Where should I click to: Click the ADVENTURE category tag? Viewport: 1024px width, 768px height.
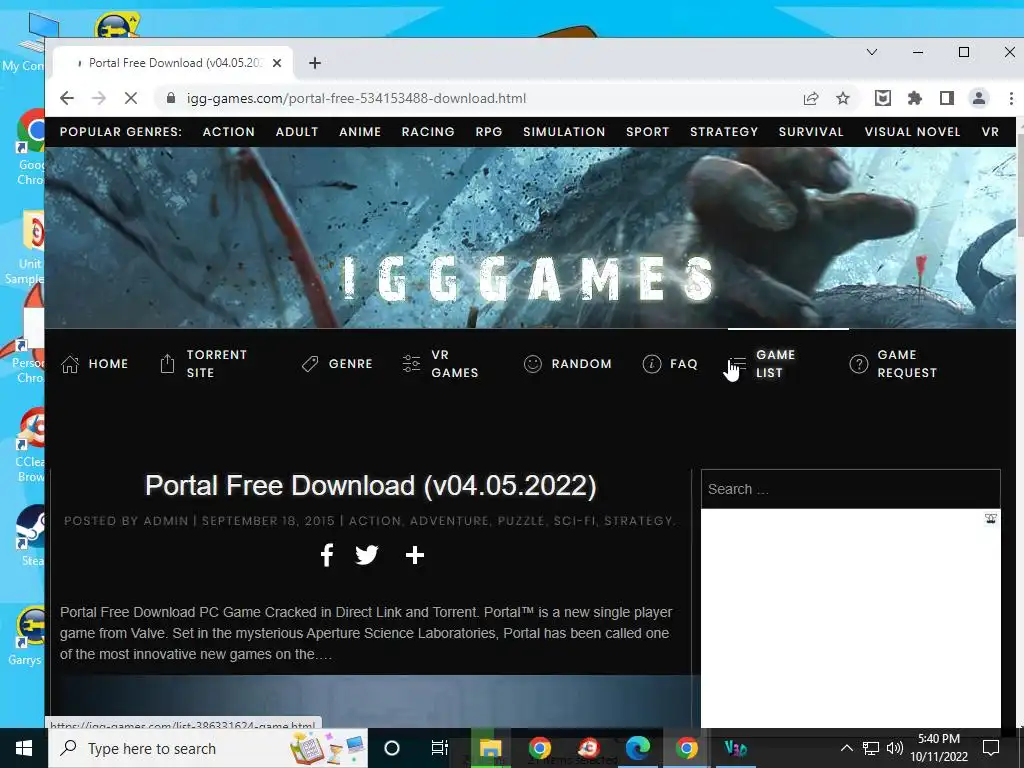[x=449, y=520]
